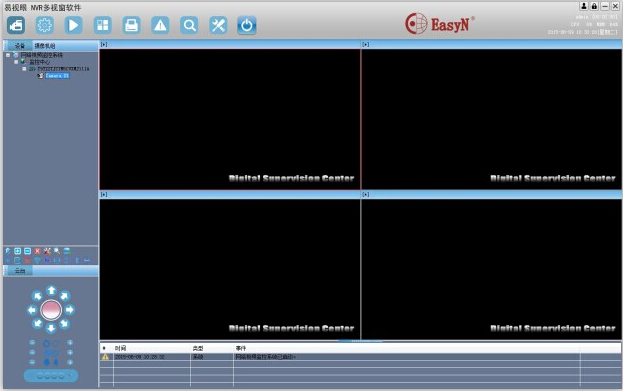Select the warning log entry row
This screenshot has height=391, width=623.
point(360,357)
